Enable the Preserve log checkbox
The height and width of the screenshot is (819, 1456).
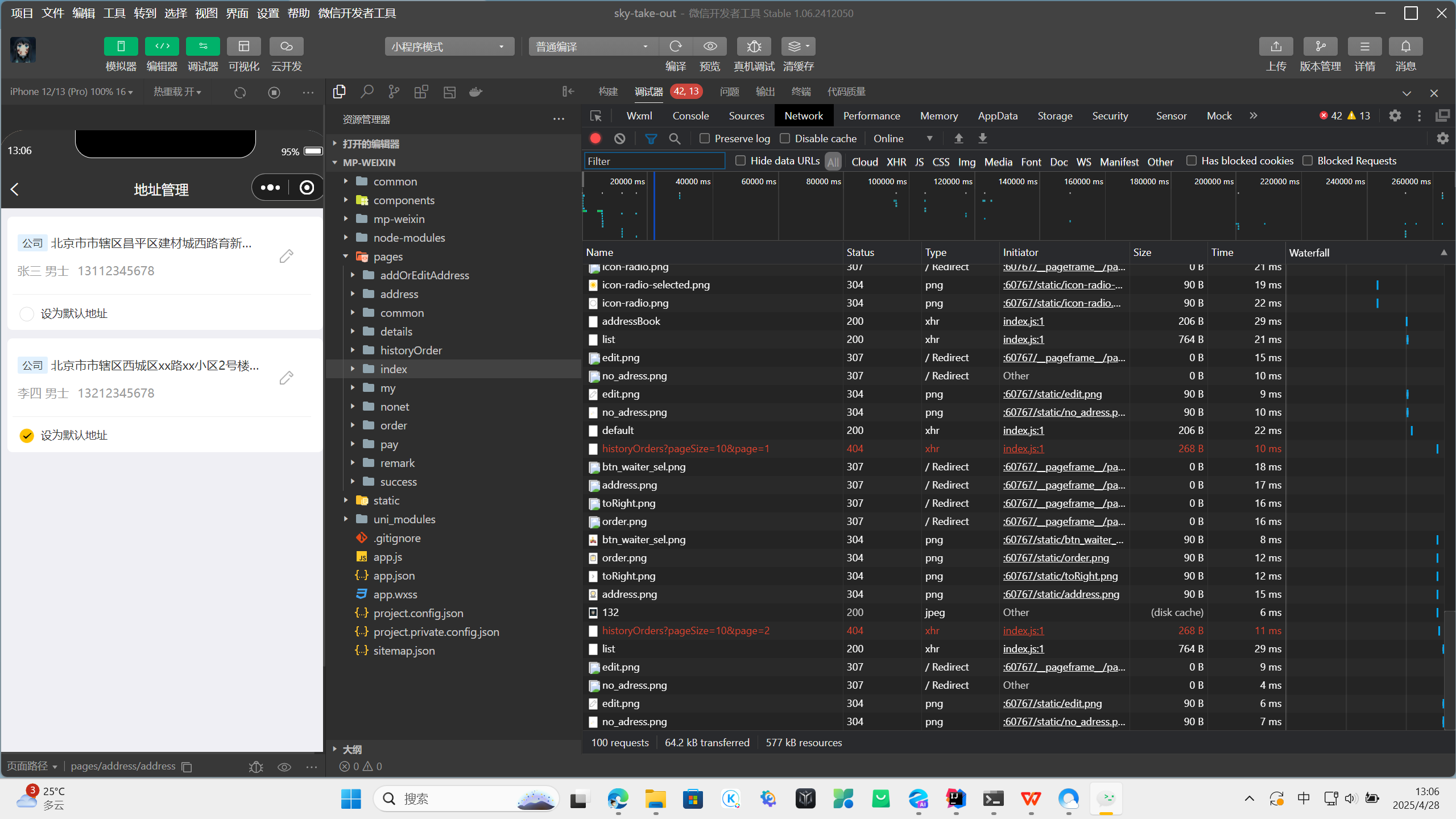tap(705, 138)
